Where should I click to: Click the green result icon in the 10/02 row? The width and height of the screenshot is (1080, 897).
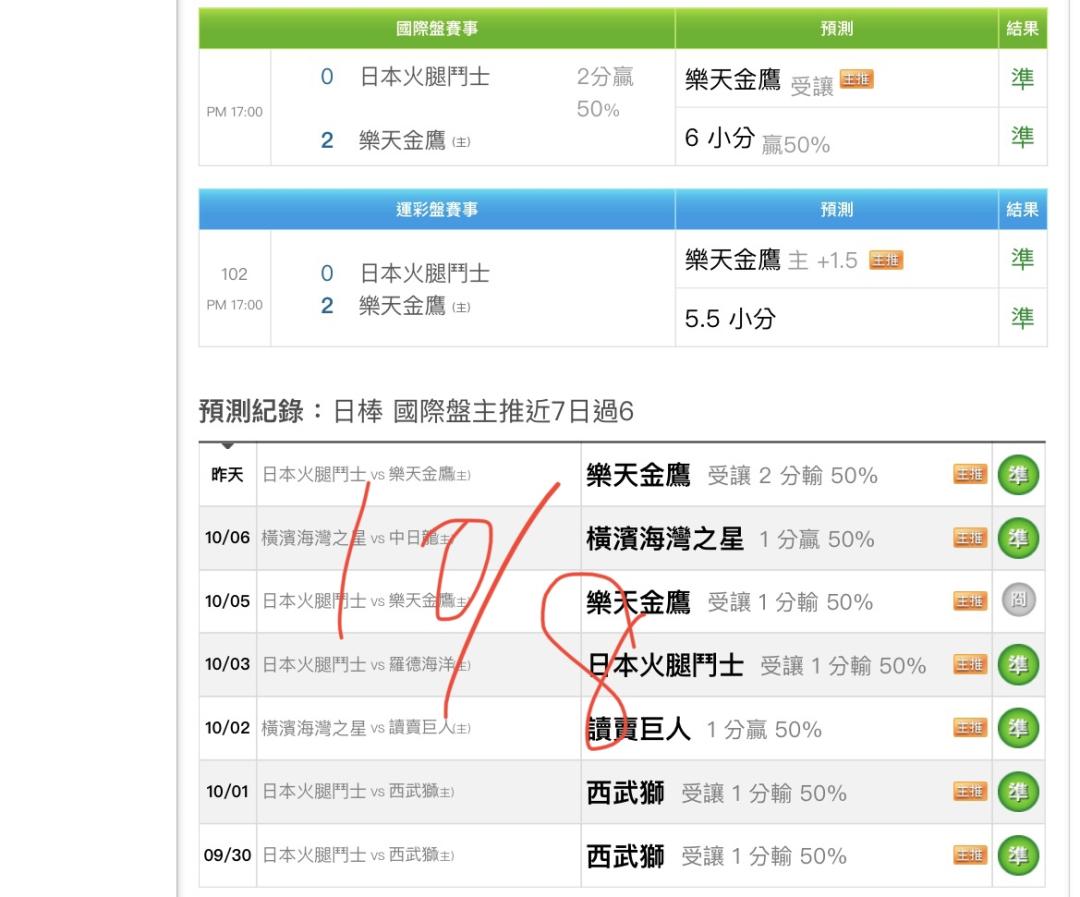(1018, 728)
